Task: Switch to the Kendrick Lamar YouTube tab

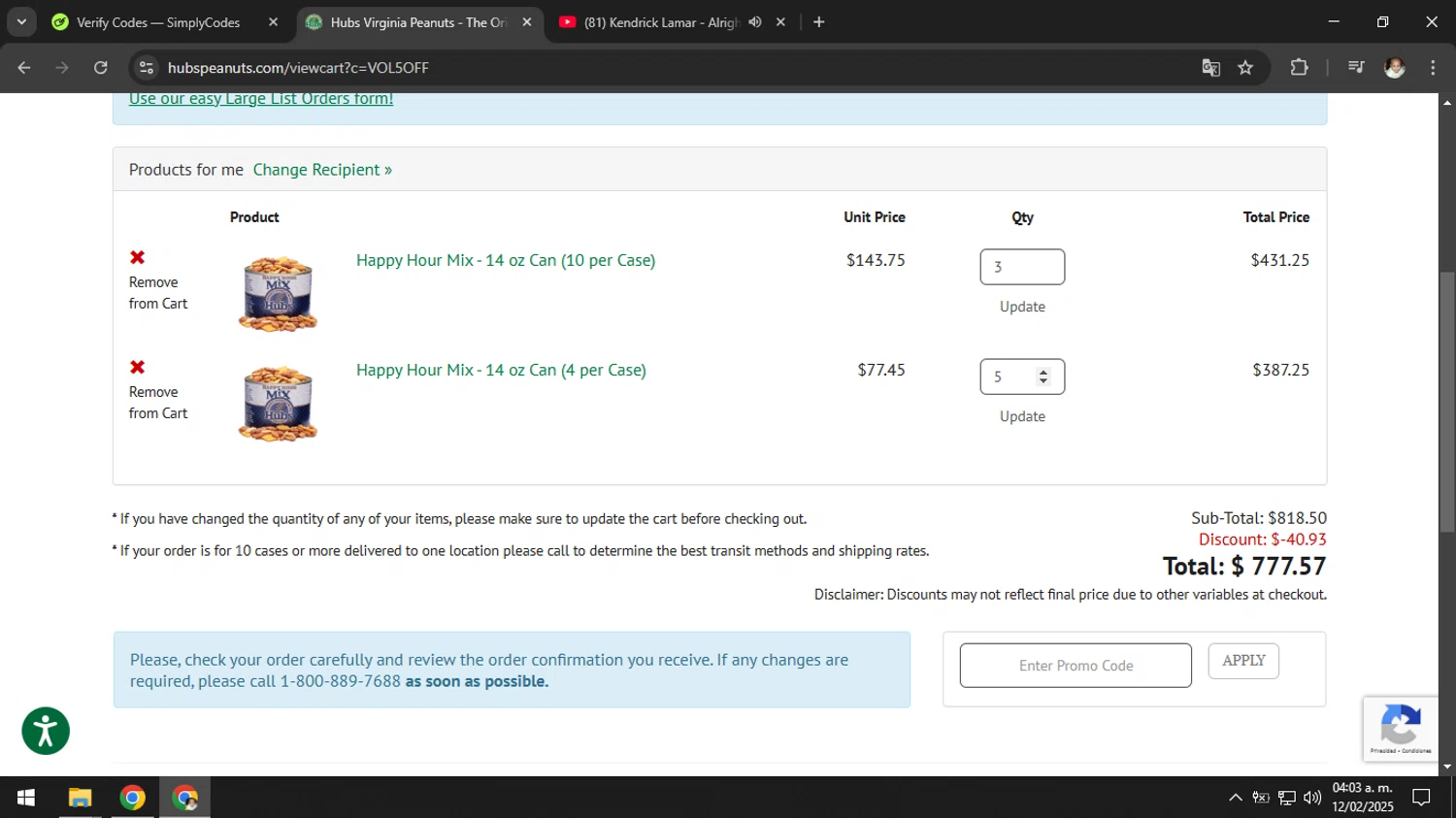Action: [661, 21]
